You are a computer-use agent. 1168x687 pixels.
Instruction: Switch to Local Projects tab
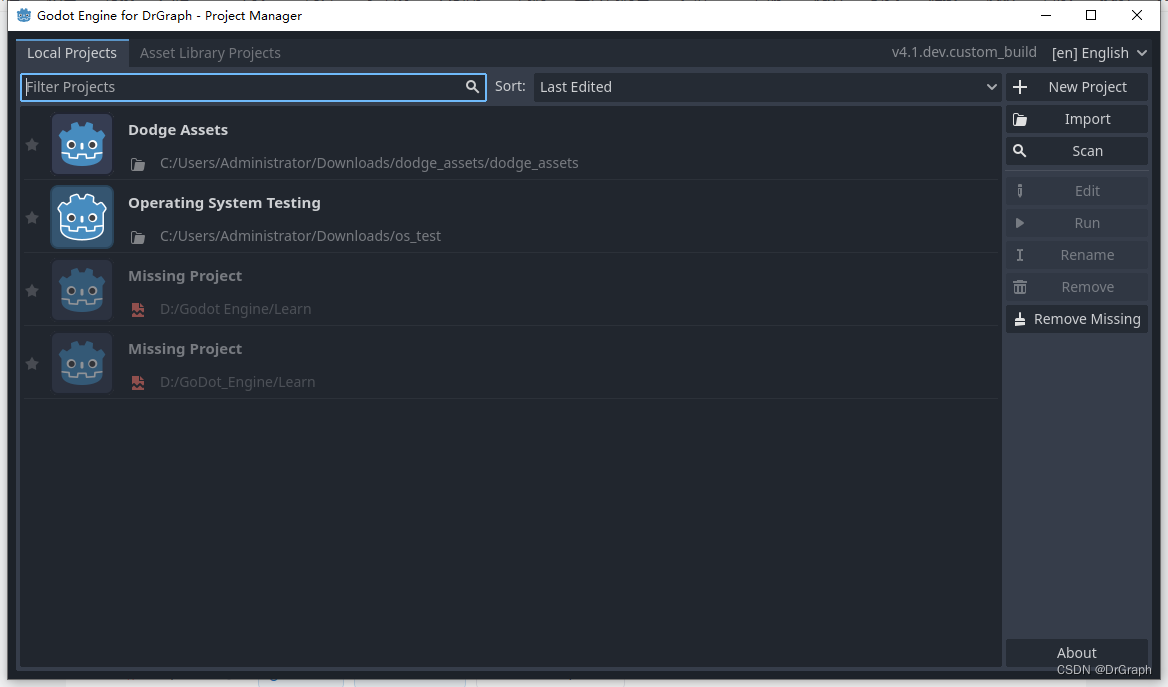[x=72, y=53]
